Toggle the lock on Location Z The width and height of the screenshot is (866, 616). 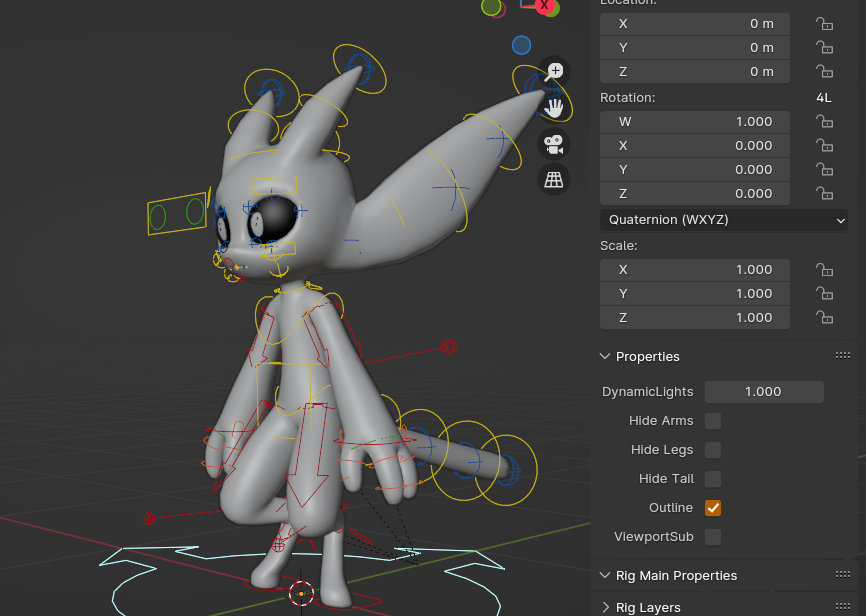pos(824,72)
